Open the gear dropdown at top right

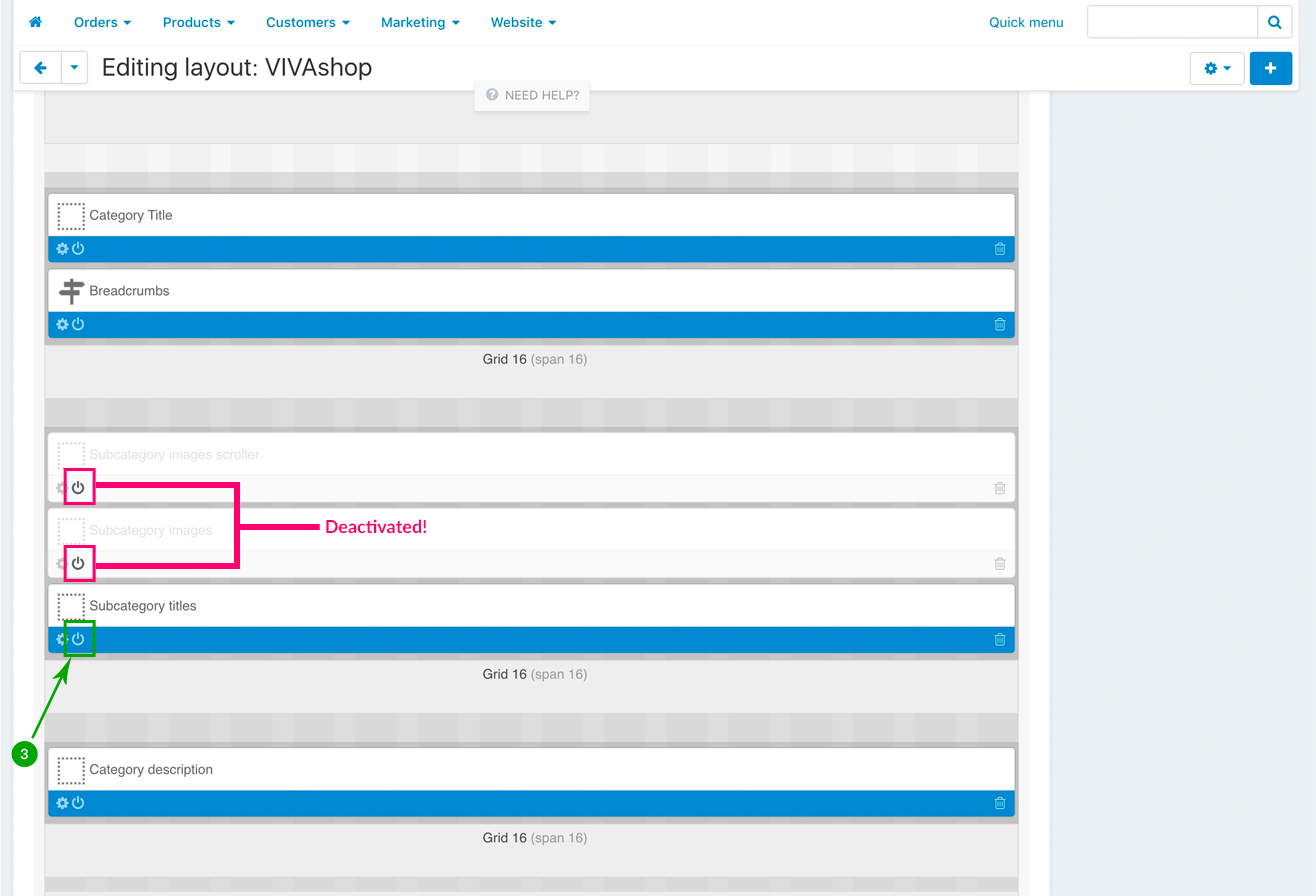click(1216, 68)
